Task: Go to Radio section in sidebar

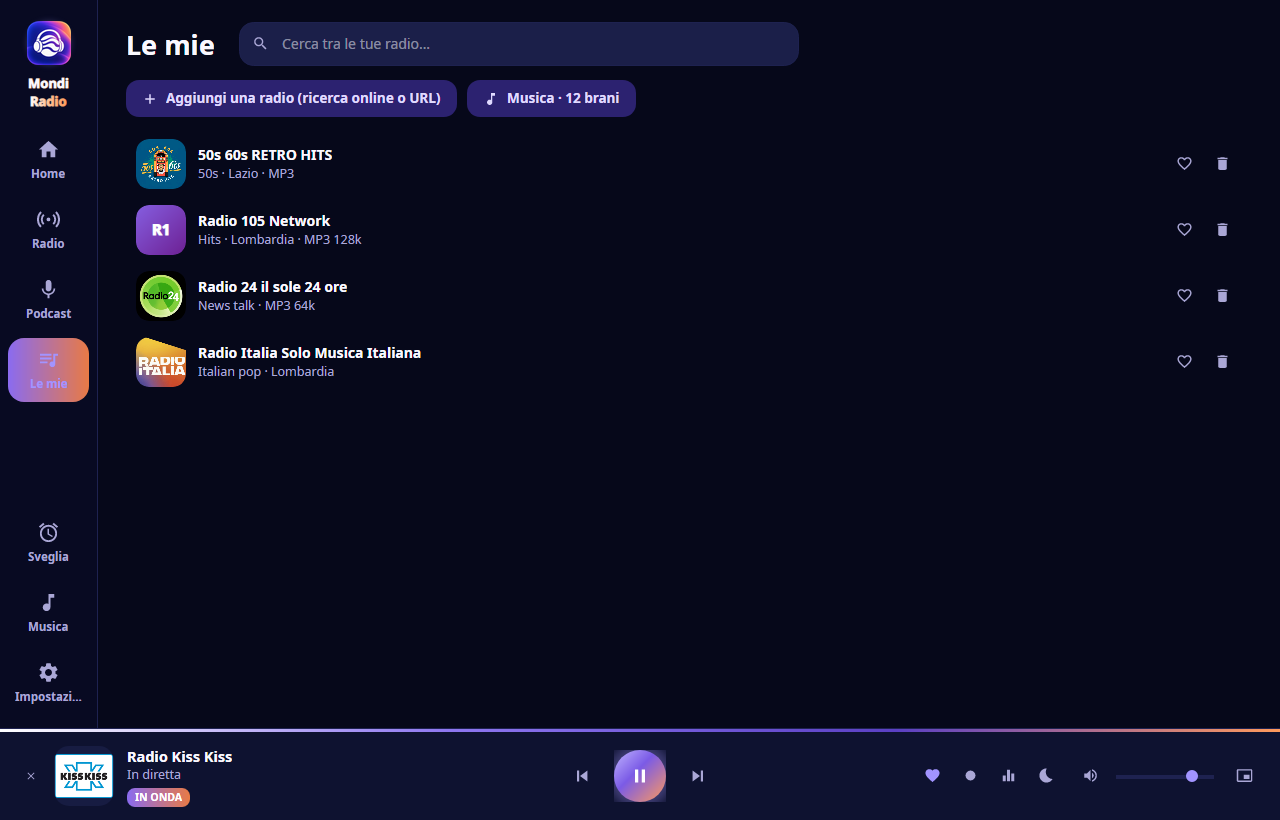Action: [48, 230]
